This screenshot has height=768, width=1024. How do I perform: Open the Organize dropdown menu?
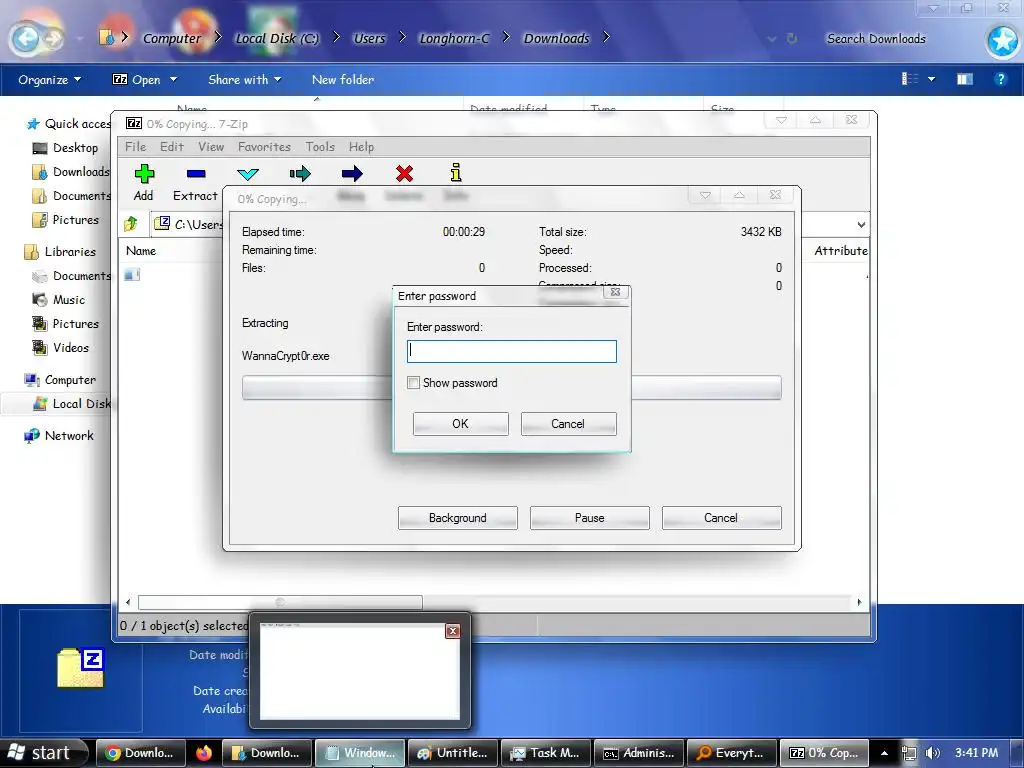(x=50, y=80)
